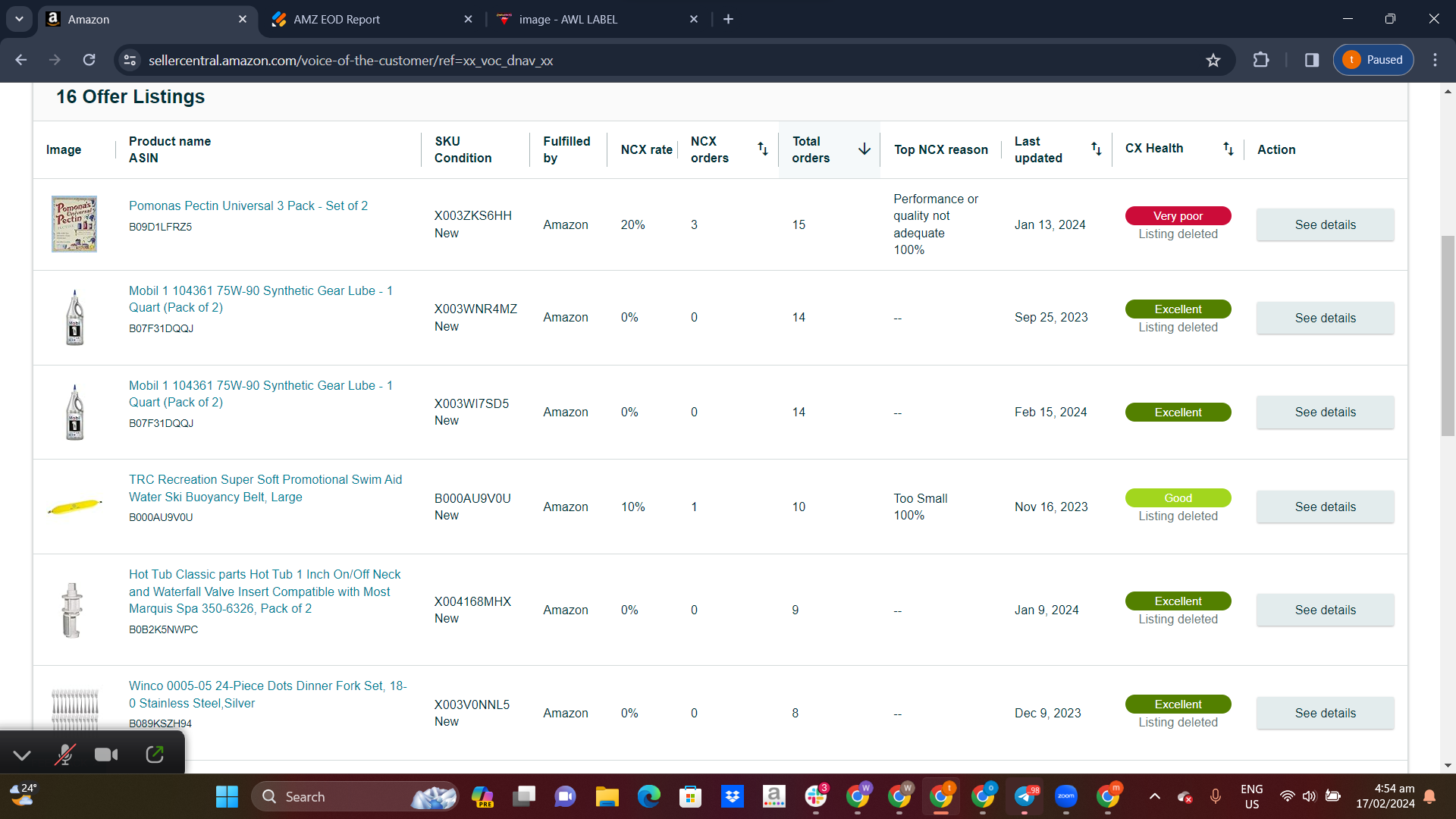
Task: Sort table by NCX orders
Action: point(763,149)
